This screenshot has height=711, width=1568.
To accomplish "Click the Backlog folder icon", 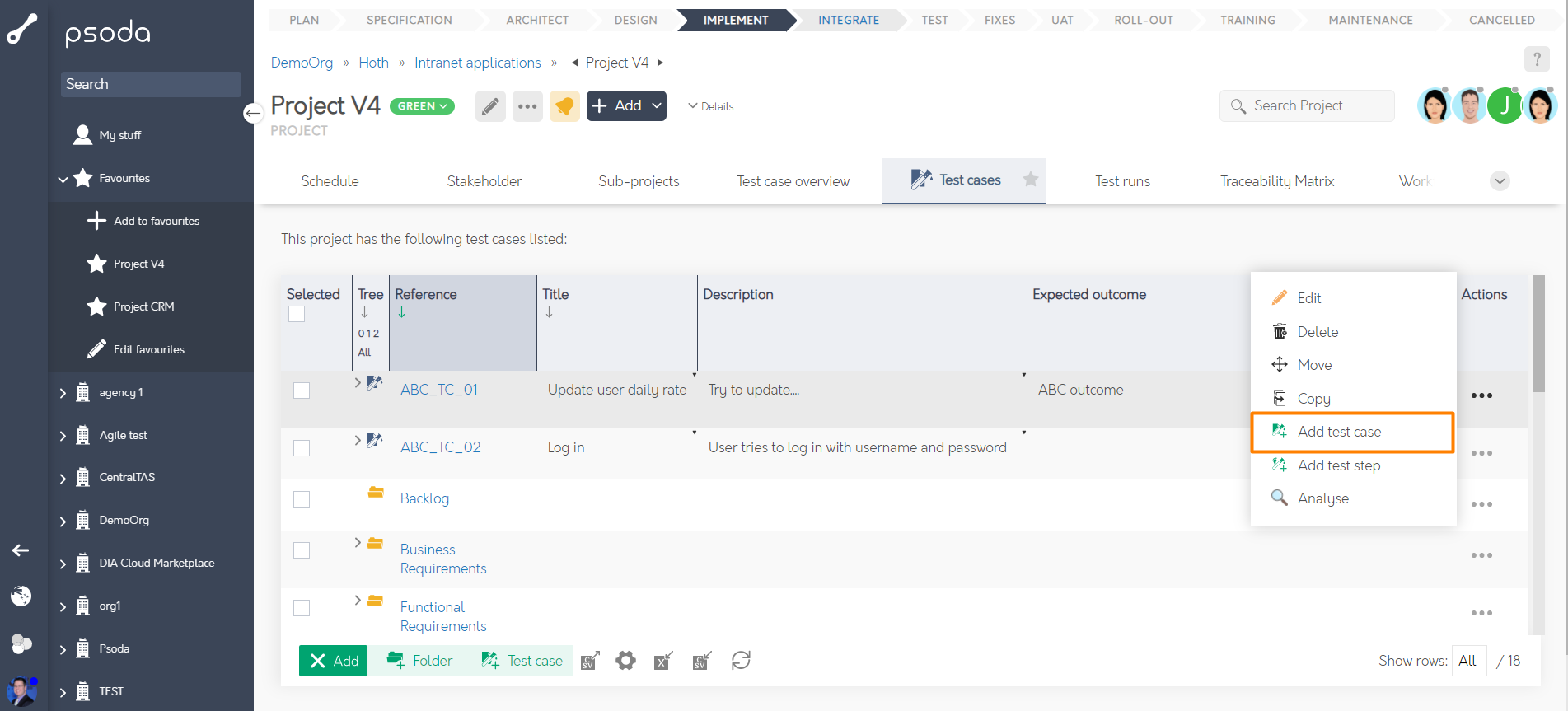I will tap(376, 493).
